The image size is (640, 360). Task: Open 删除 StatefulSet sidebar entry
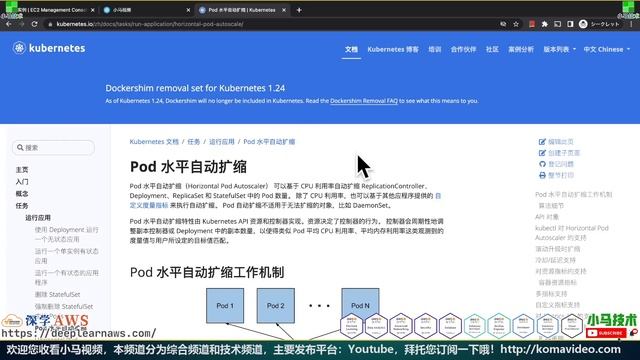tap(58, 294)
